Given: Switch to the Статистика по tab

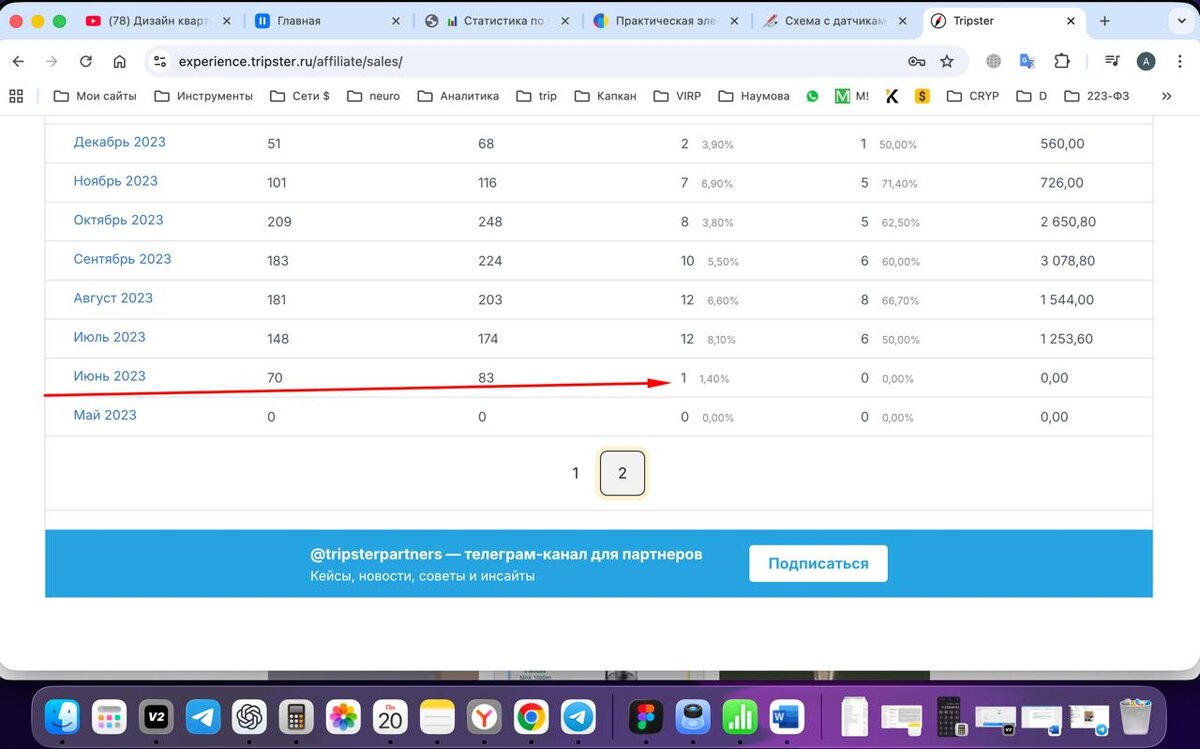Looking at the screenshot, I should pyautogui.click(x=498, y=21).
